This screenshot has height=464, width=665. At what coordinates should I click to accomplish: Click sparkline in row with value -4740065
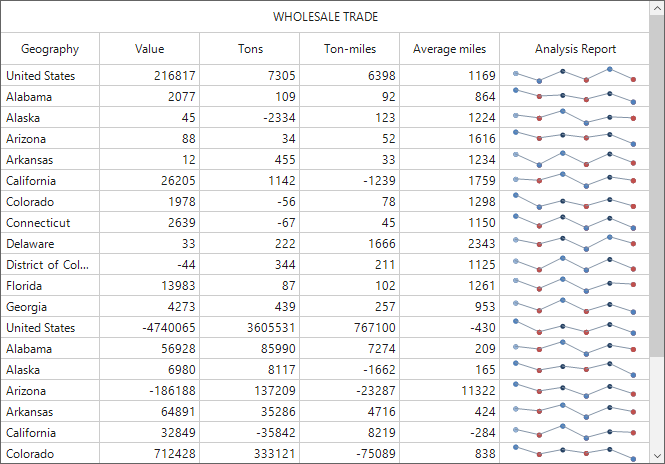[575, 327]
